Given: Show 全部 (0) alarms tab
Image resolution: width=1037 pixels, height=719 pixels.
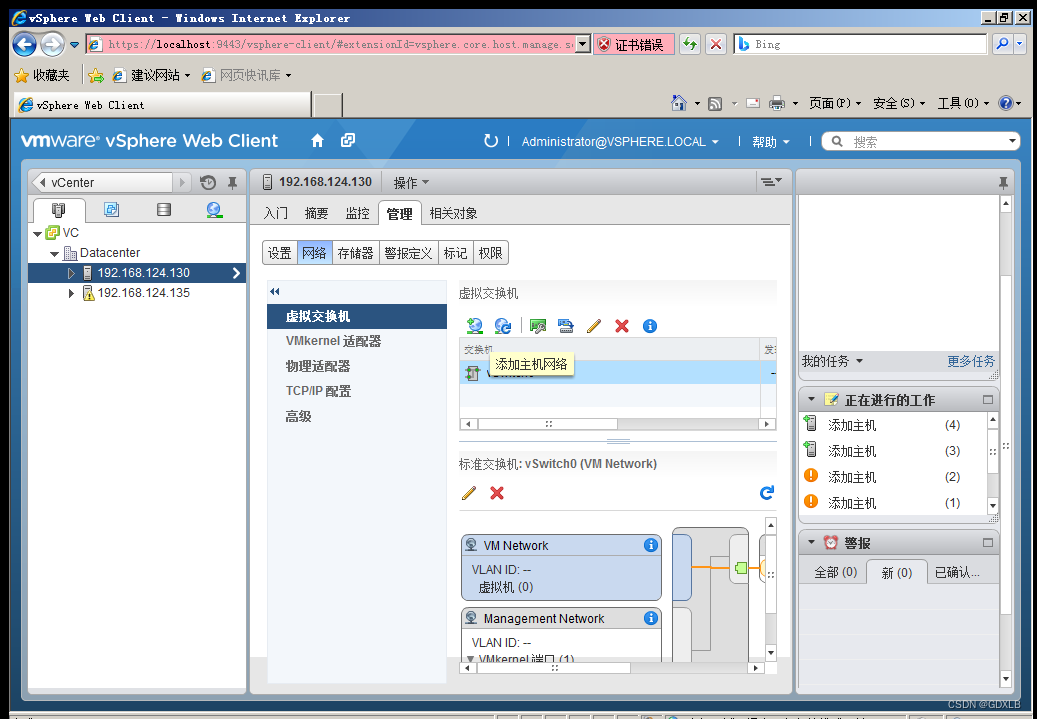Looking at the screenshot, I should click(835, 572).
